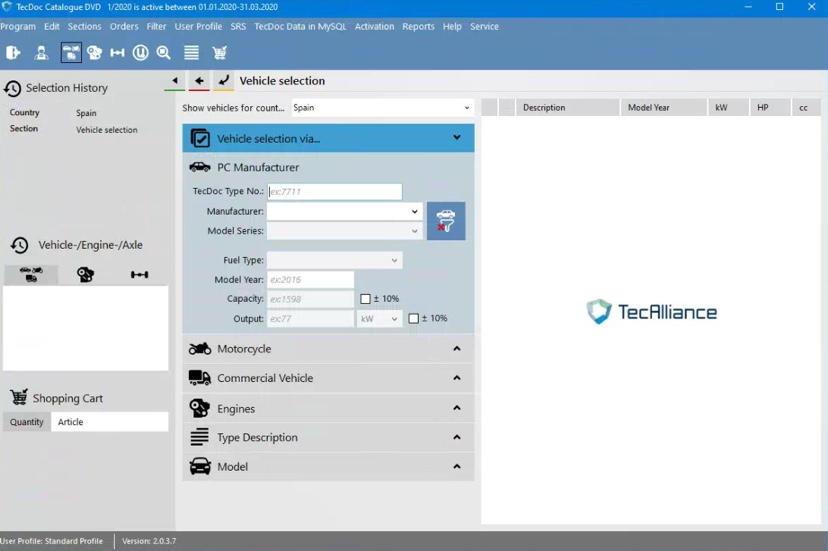Click the Capacity input field
828x551 pixels.
pyautogui.click(x=310, y=299)
